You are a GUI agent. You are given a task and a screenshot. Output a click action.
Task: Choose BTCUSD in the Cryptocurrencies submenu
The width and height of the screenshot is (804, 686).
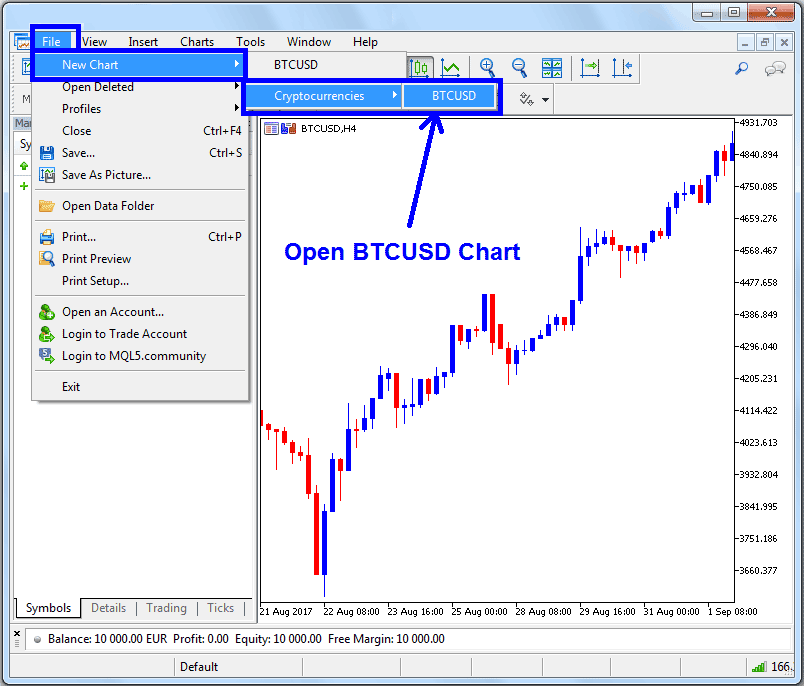[x=450, y=96]
